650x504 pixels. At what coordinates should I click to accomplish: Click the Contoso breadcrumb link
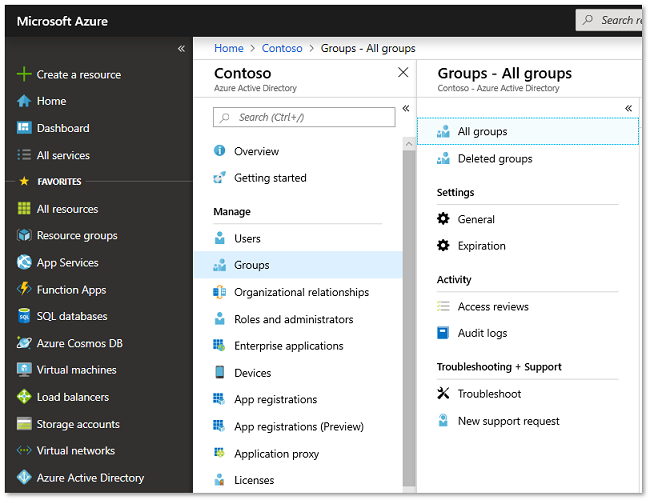(282, 48)
